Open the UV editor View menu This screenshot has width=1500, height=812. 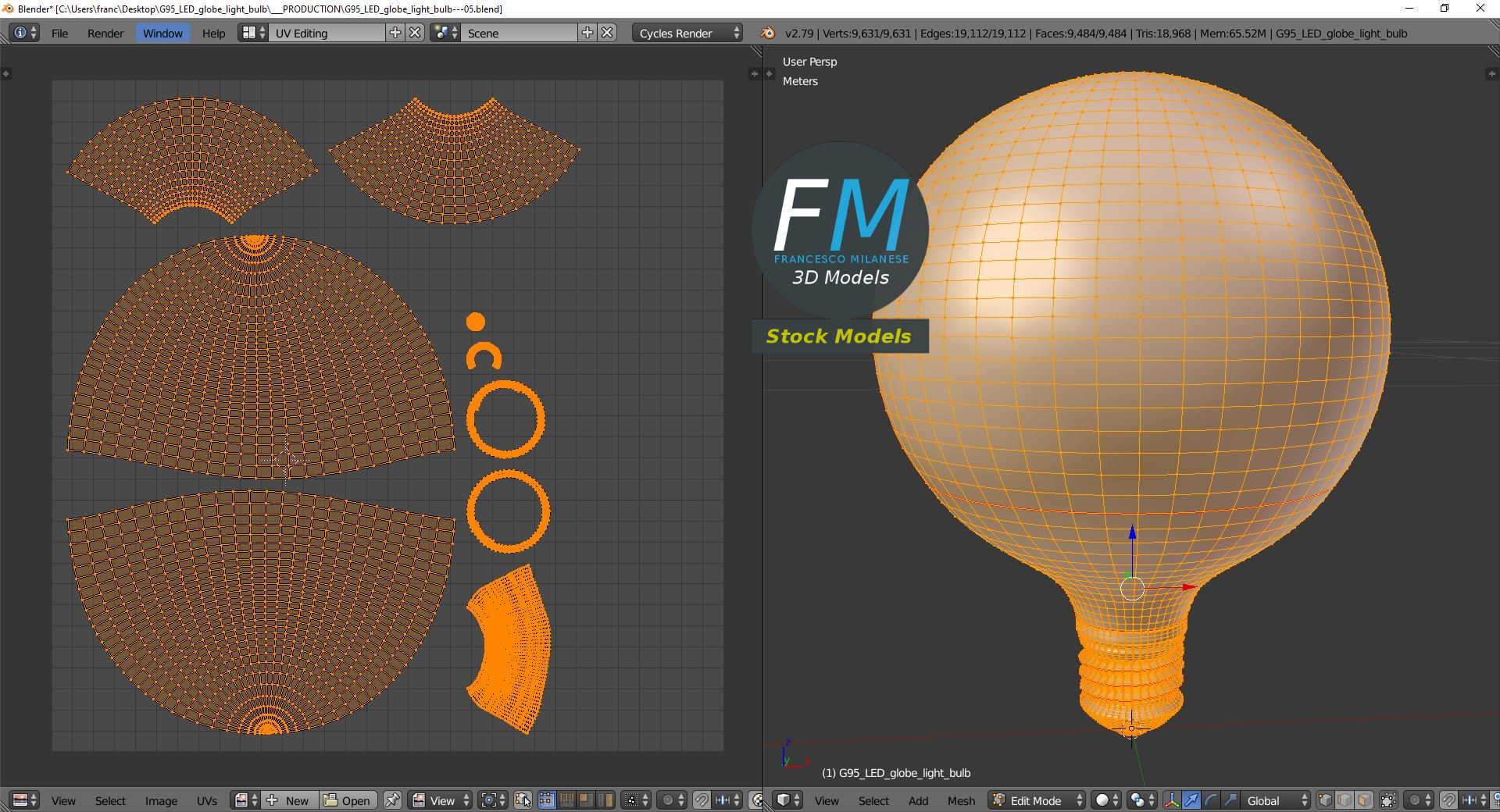[63, 800]
